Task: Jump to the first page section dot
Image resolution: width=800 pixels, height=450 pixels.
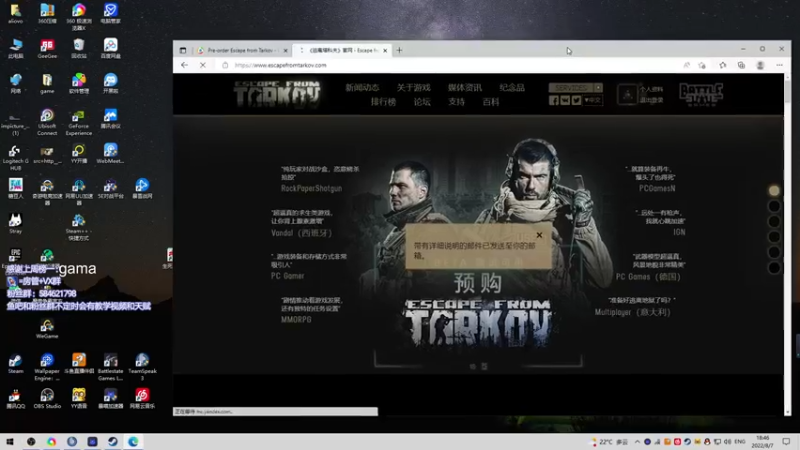Action: (x=774, y=190)
